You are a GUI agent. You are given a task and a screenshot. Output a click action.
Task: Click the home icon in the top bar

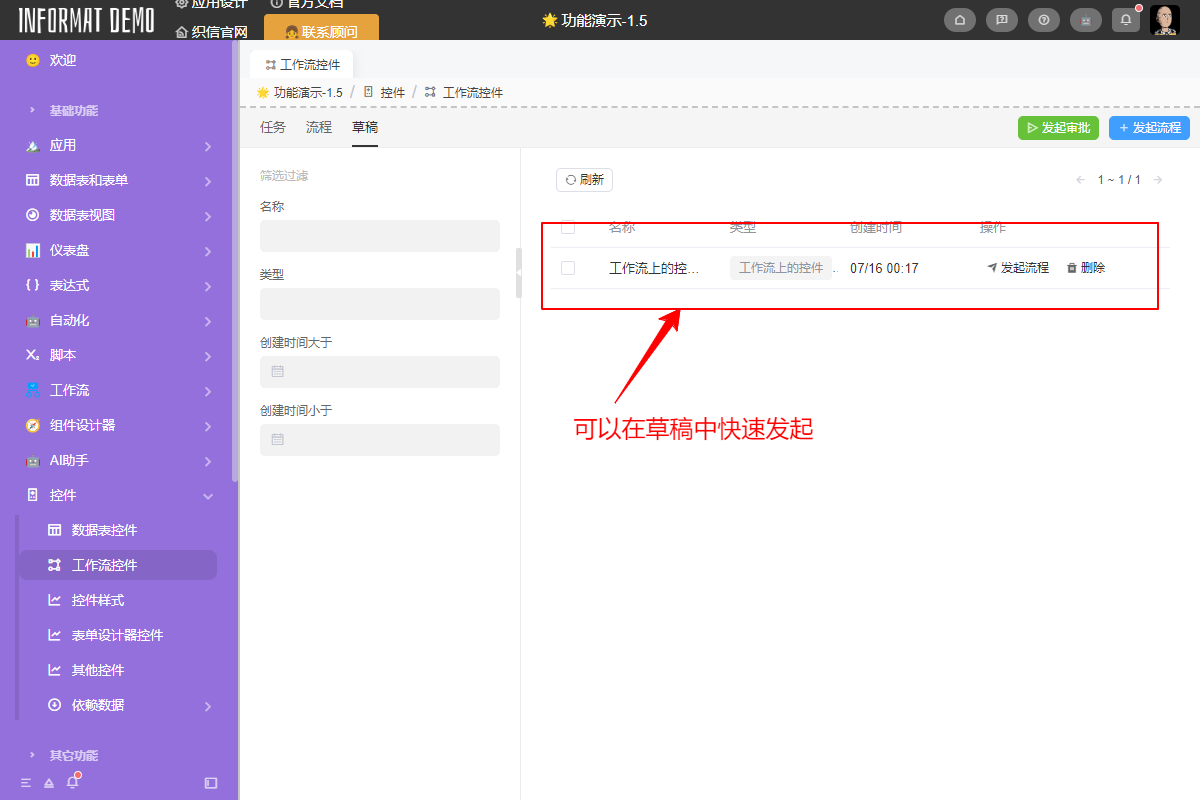(959, 19)
